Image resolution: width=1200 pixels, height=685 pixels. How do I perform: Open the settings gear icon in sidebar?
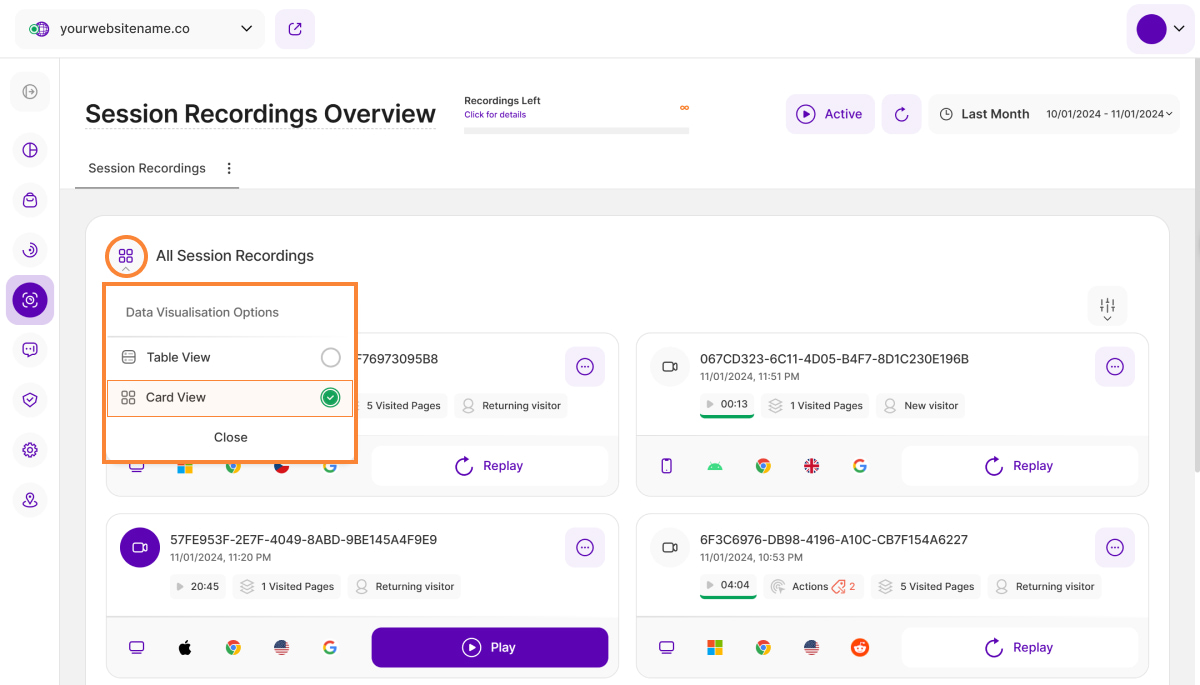click(x=30, y=450)
